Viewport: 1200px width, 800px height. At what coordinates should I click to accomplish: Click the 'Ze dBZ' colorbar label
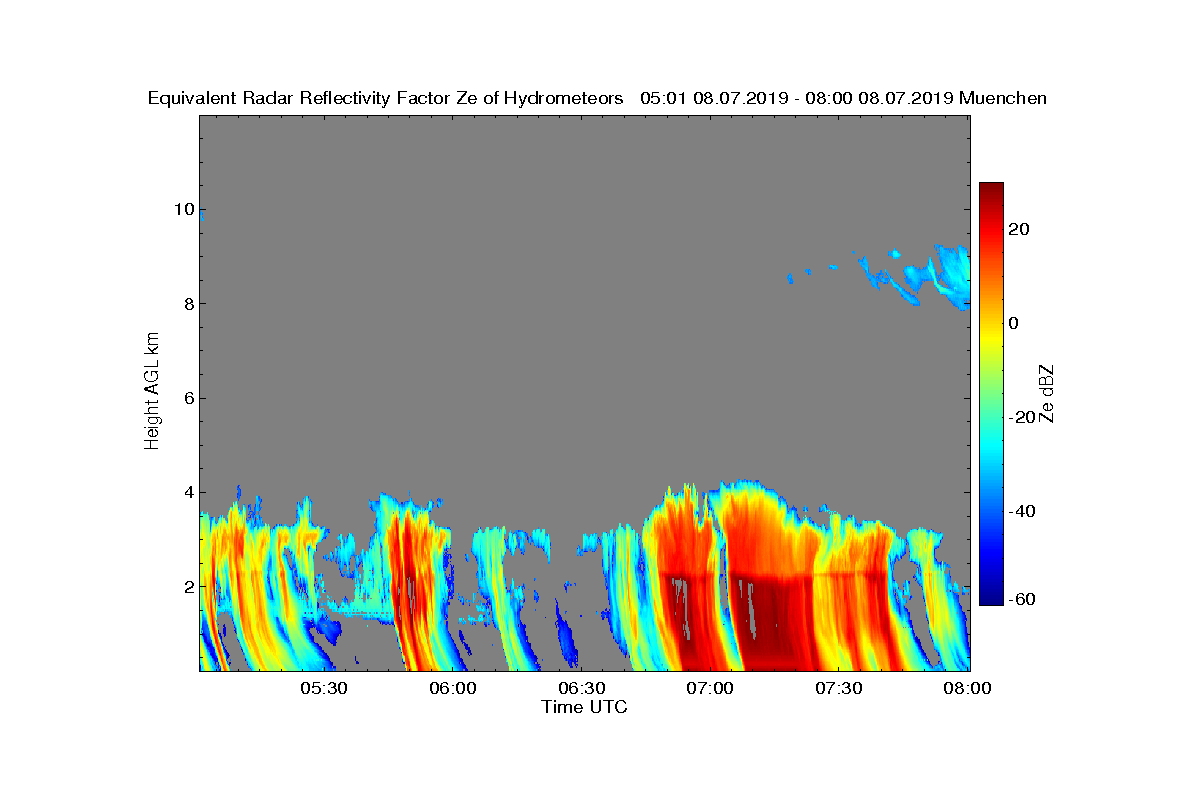pyautogui.click(x=1047, y=394)
